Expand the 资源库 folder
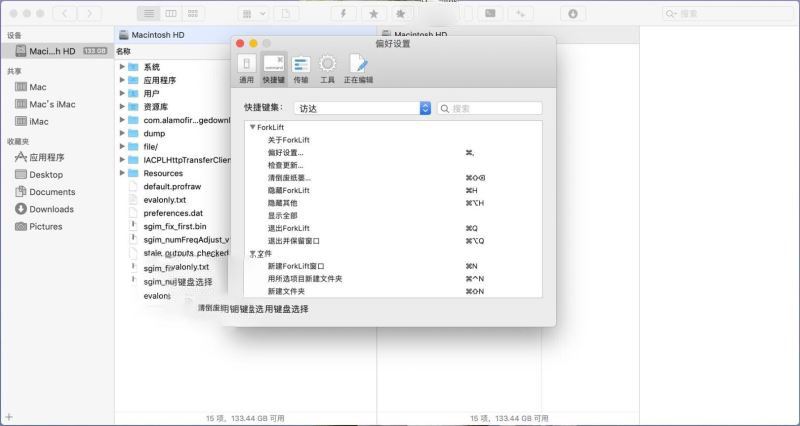Image resolution: width=800 pixels, height=426 pixels. (x=122, y=107)
